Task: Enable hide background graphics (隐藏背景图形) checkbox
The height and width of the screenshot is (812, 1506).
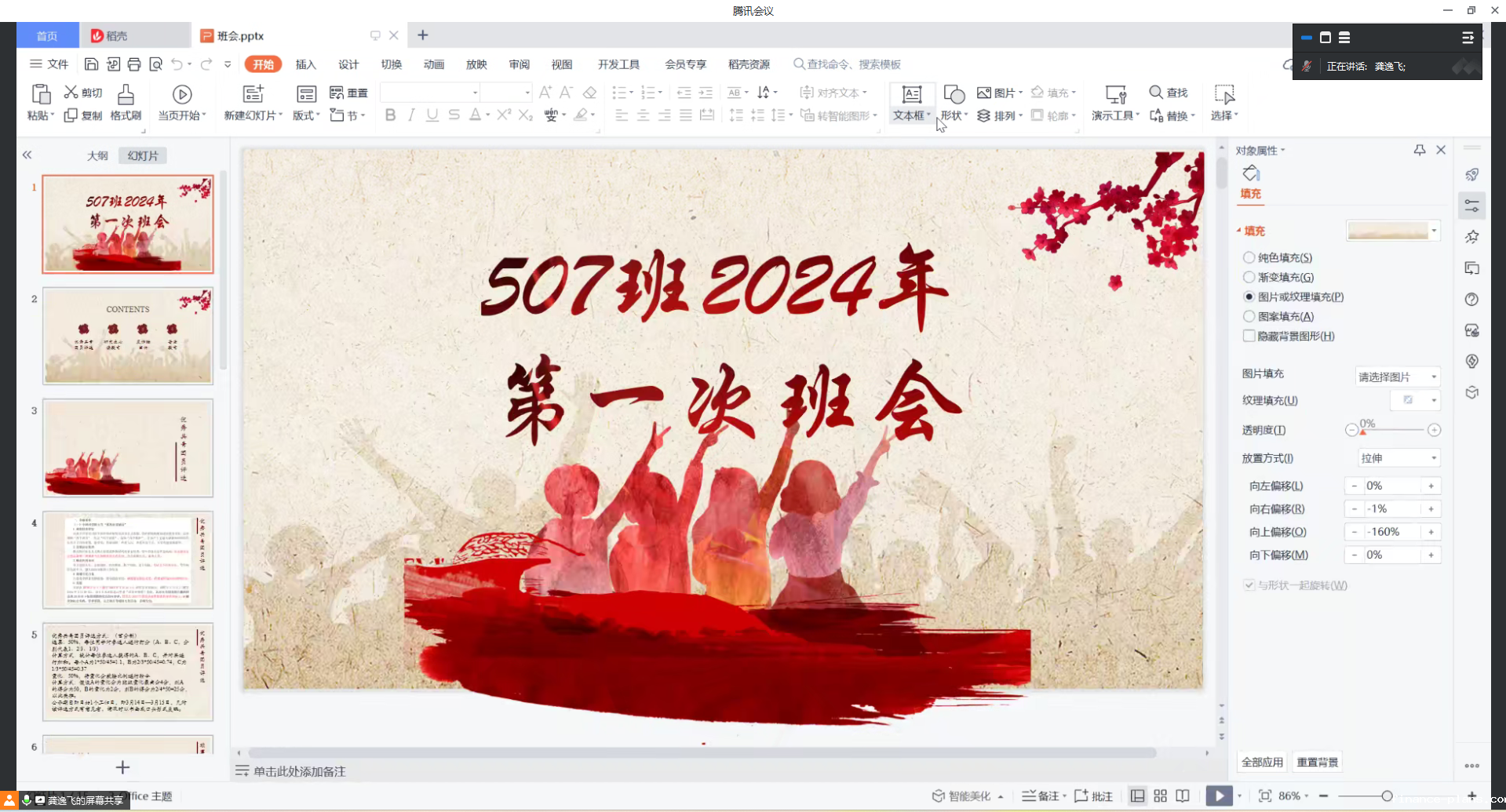Action: (x=1249, y=336)
